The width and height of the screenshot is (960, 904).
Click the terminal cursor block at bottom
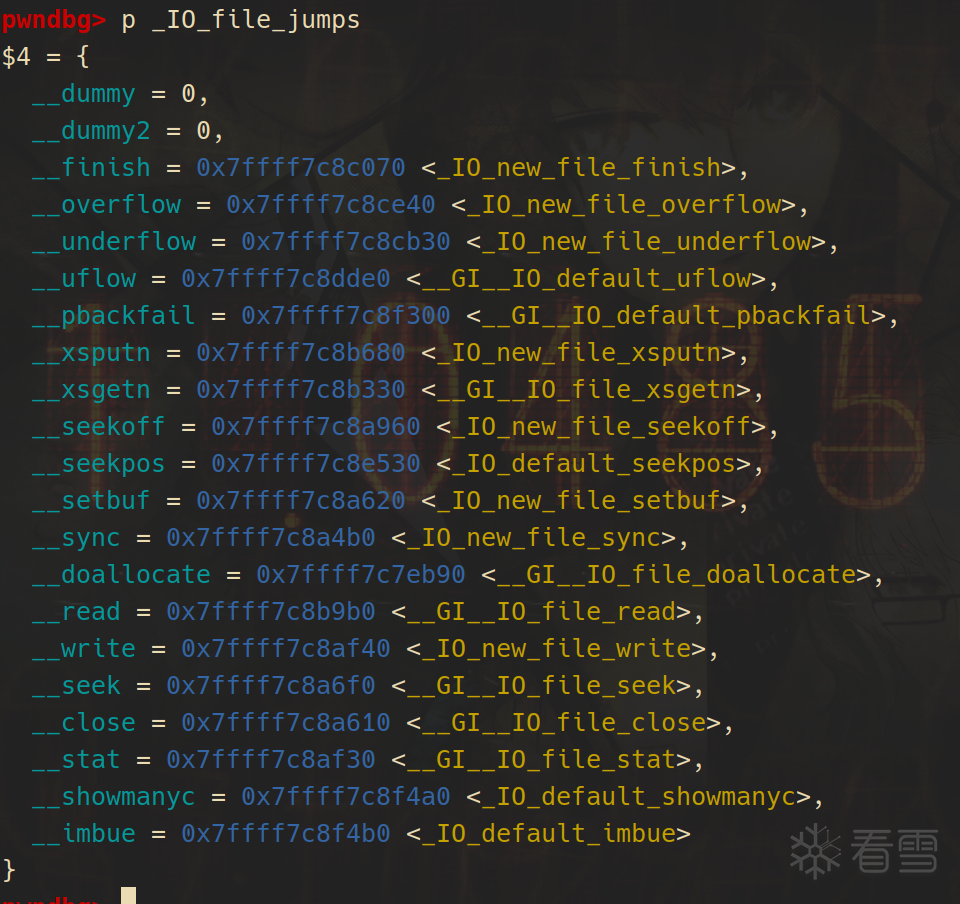click(129, 895)
